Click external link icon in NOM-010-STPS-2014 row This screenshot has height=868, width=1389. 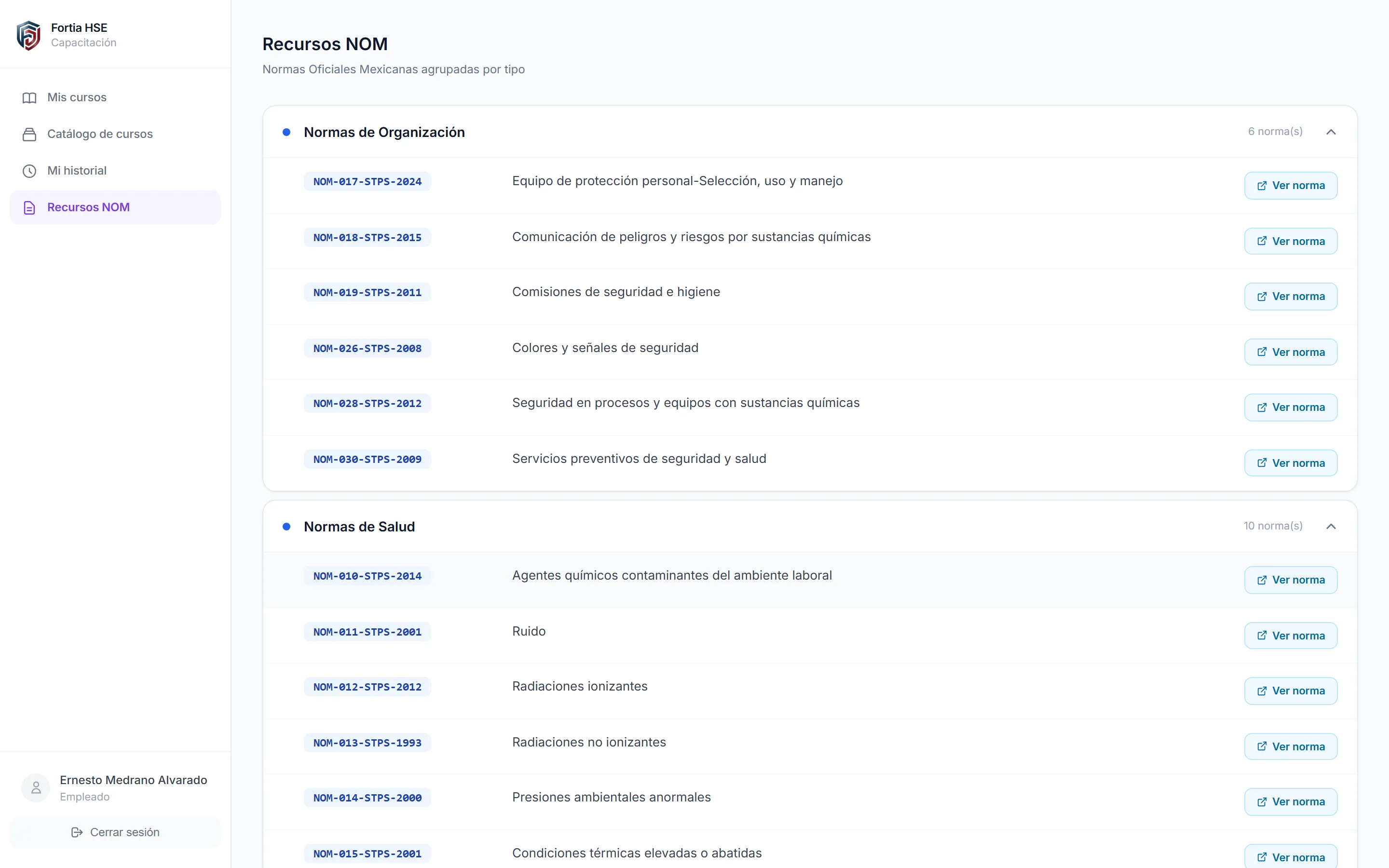tap(1262, 580)
